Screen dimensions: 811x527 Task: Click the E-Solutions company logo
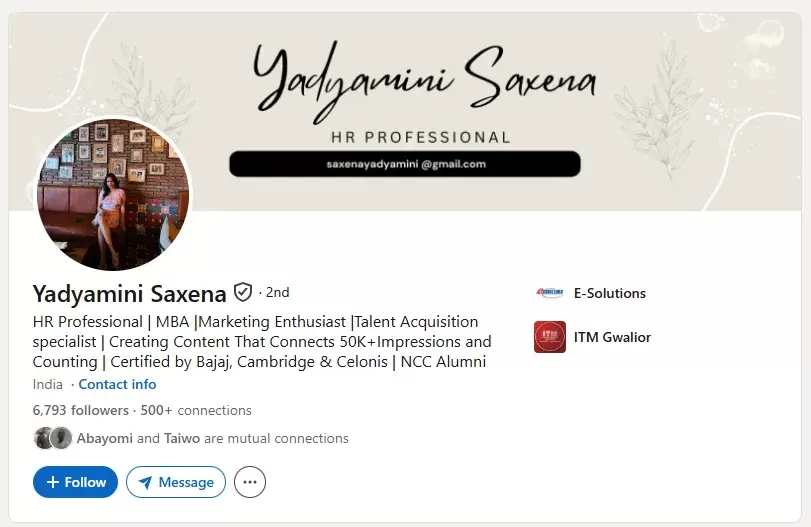(549, 293)
